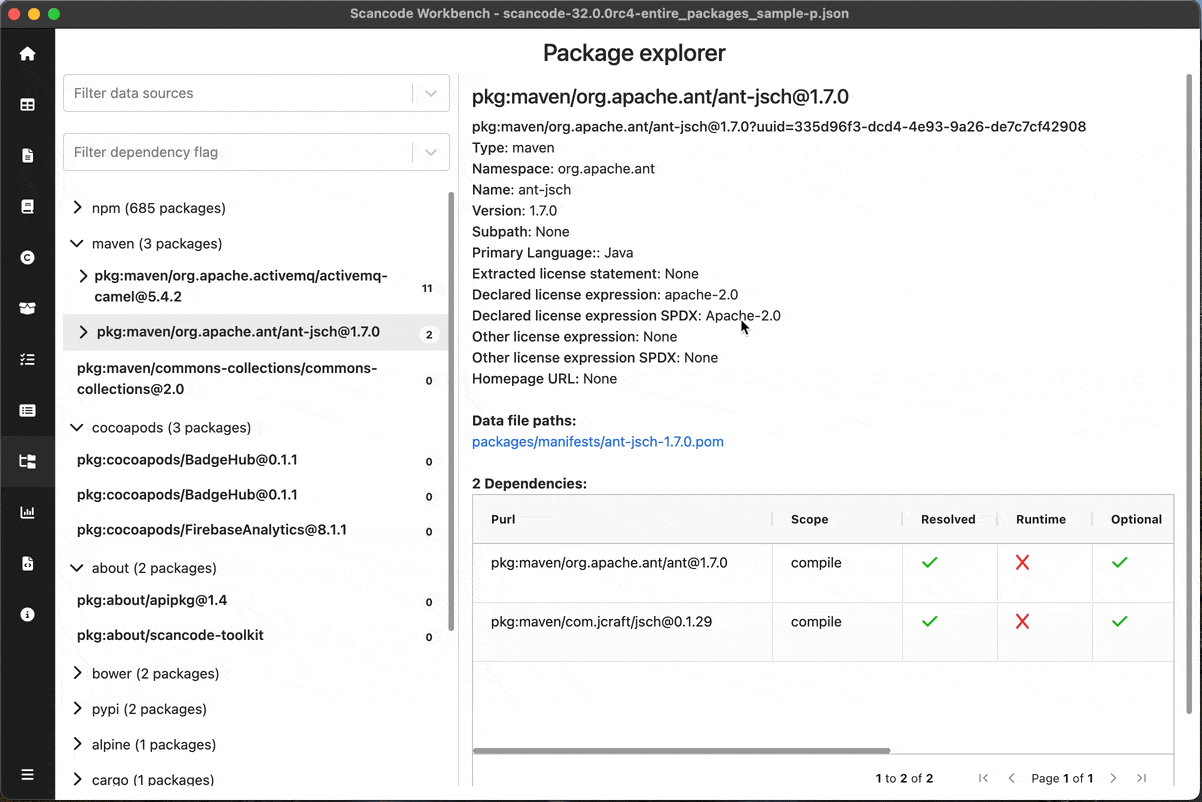Image resolution: width=1202 pixels, height=802 pixels.
Task: Open the book icon in sidebar
Action: click(27, 207)
